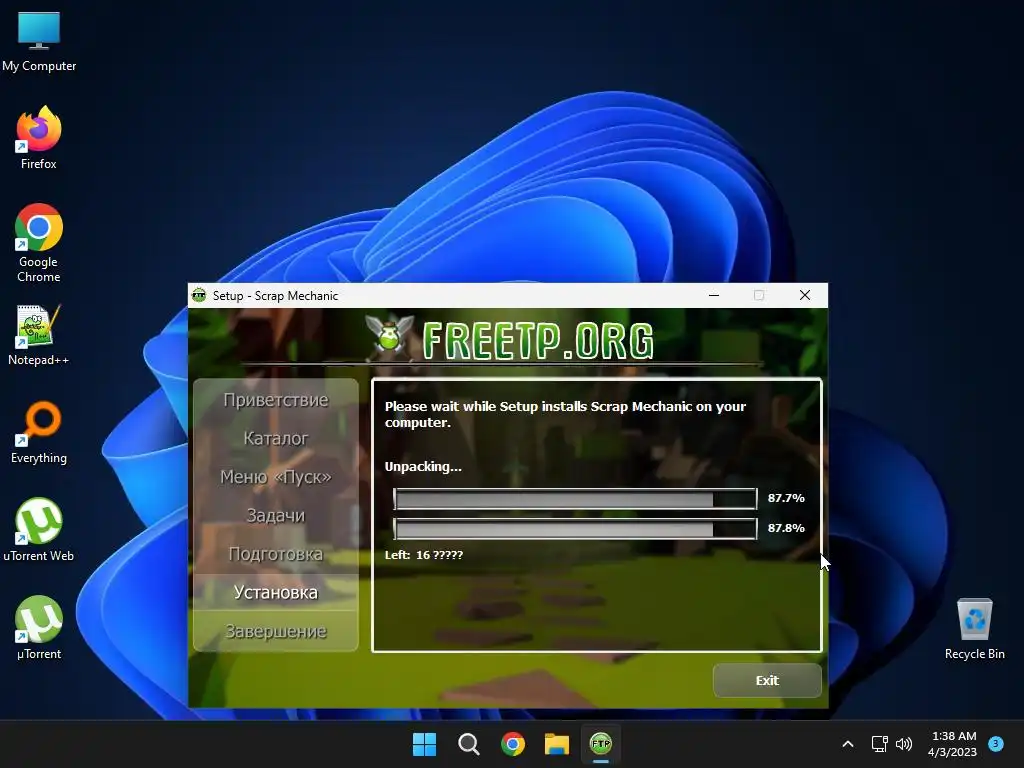This screenshot has width=1024, height=768.
Task: Click the 87.8% percentage label
Action: pyautogui.click(x=786, y=528)
